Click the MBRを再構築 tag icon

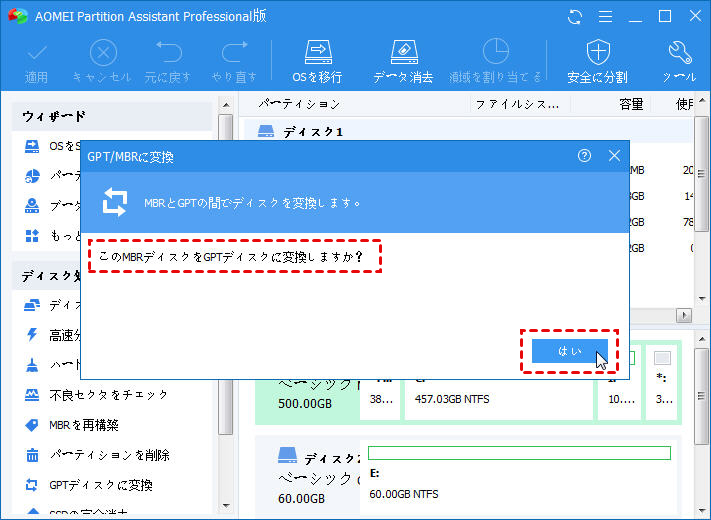[x=32, y=425]
